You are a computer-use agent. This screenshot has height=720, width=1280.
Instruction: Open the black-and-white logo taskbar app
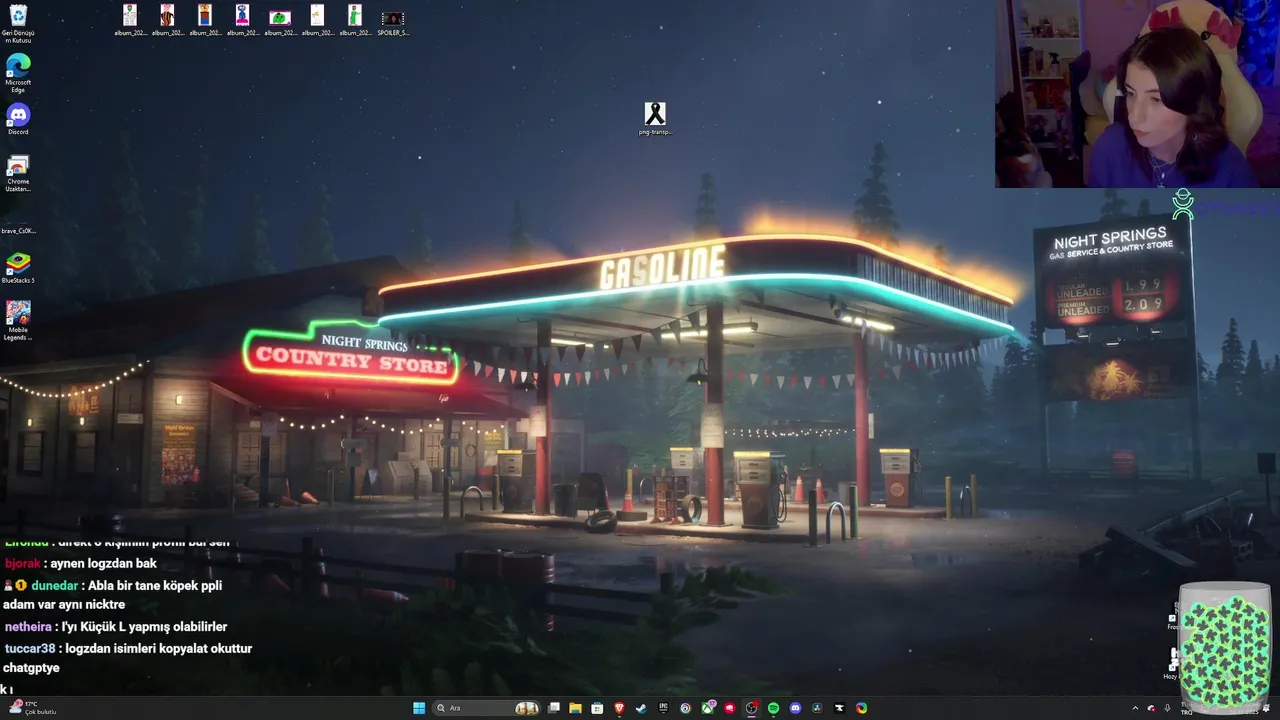click(839, 708)
